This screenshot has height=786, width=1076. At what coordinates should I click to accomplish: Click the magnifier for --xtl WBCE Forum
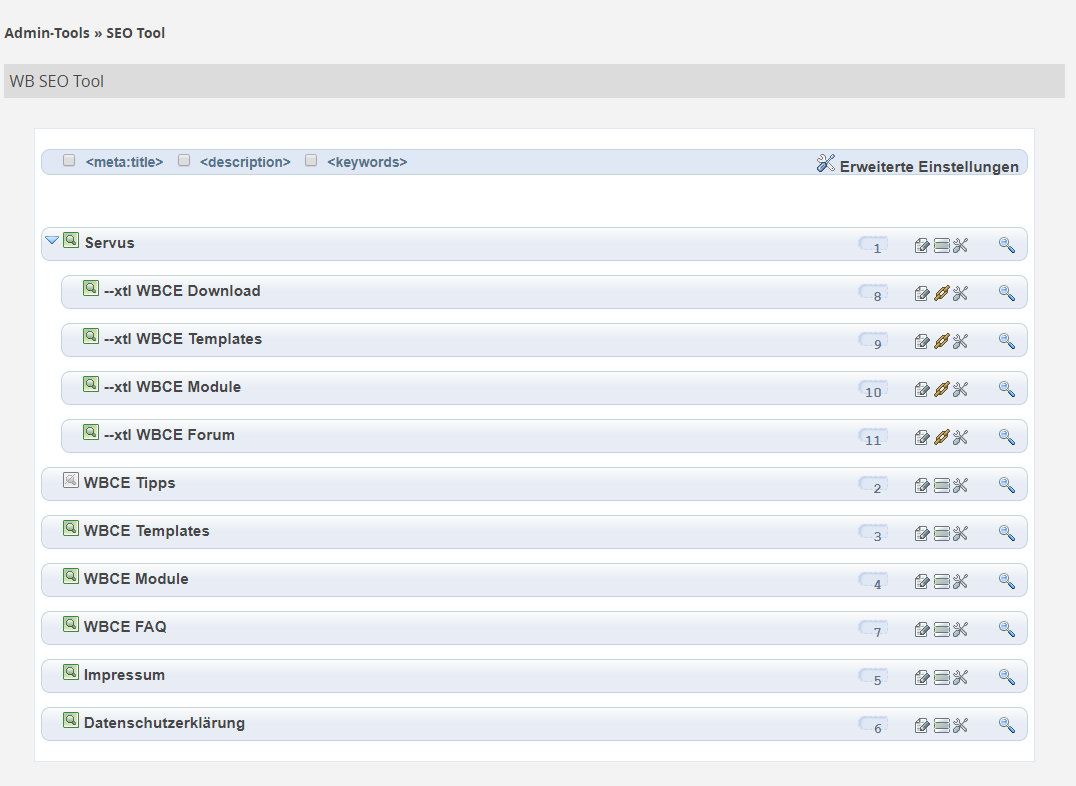1007,437
